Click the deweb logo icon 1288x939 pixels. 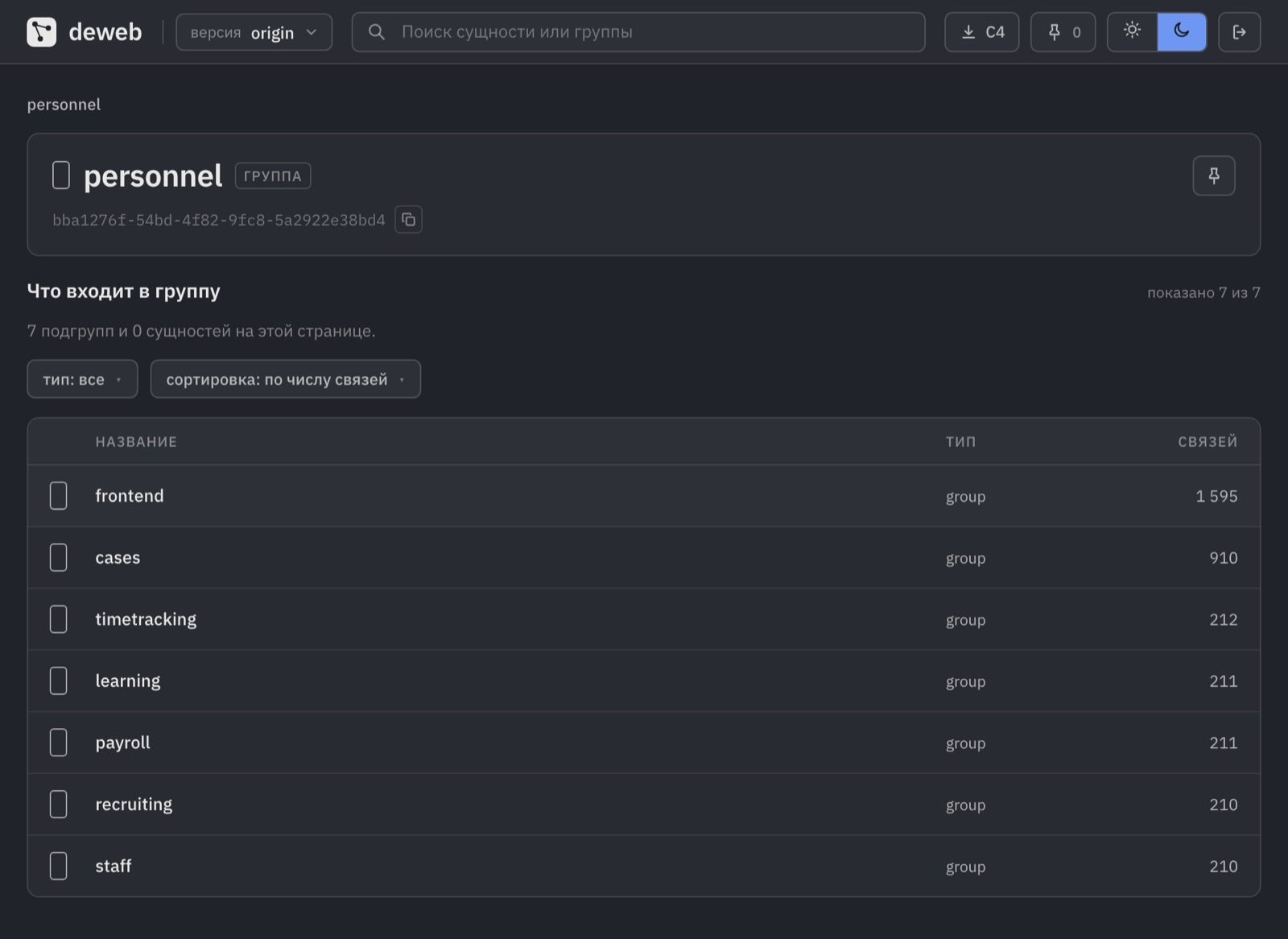point(41,32)
